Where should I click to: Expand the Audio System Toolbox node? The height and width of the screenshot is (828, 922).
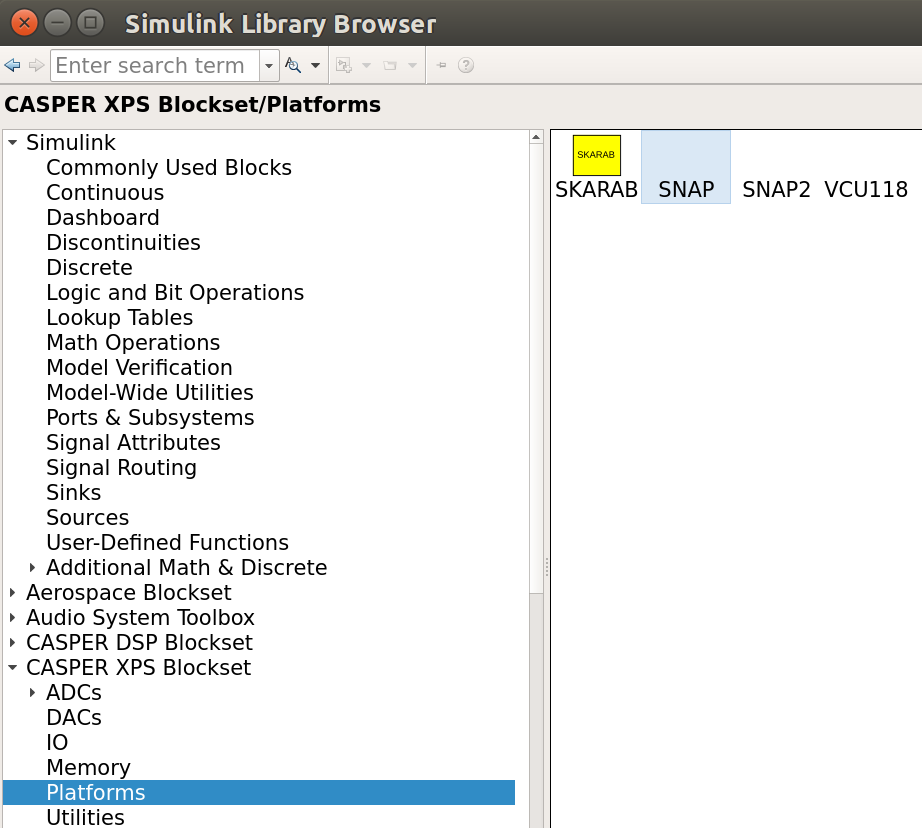pos(12,617)
